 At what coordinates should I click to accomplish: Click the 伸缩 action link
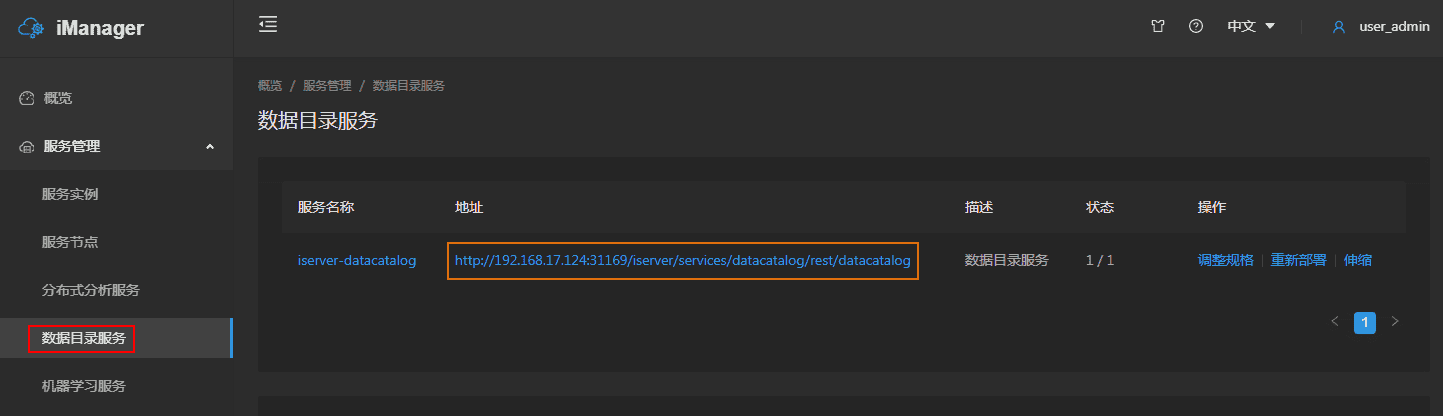(1357, 260)
